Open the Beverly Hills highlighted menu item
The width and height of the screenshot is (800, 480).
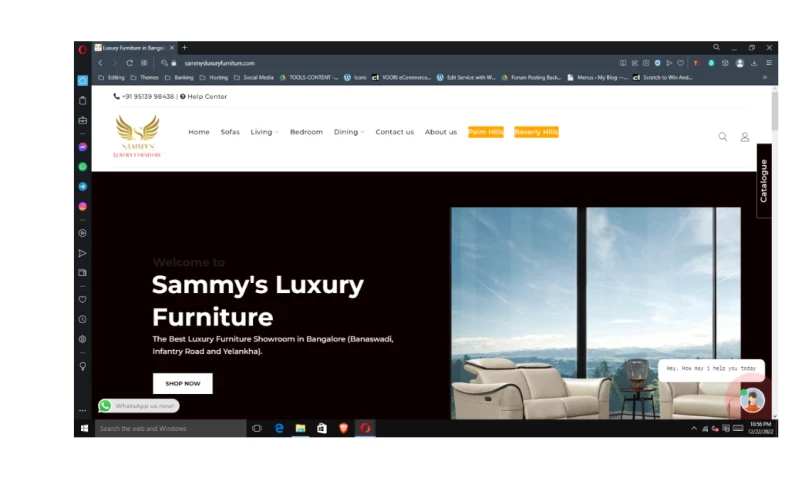tap(536, 132)
